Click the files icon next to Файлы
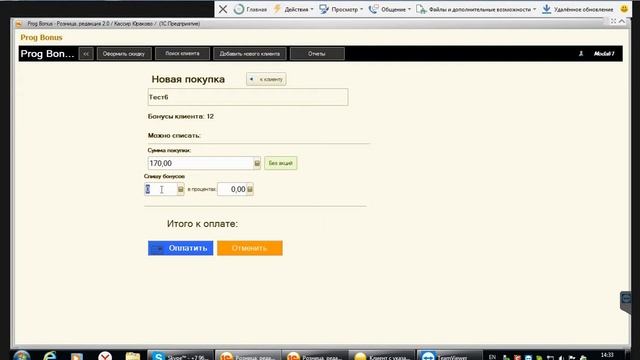The image size is (640, 360). coord(421,9)
